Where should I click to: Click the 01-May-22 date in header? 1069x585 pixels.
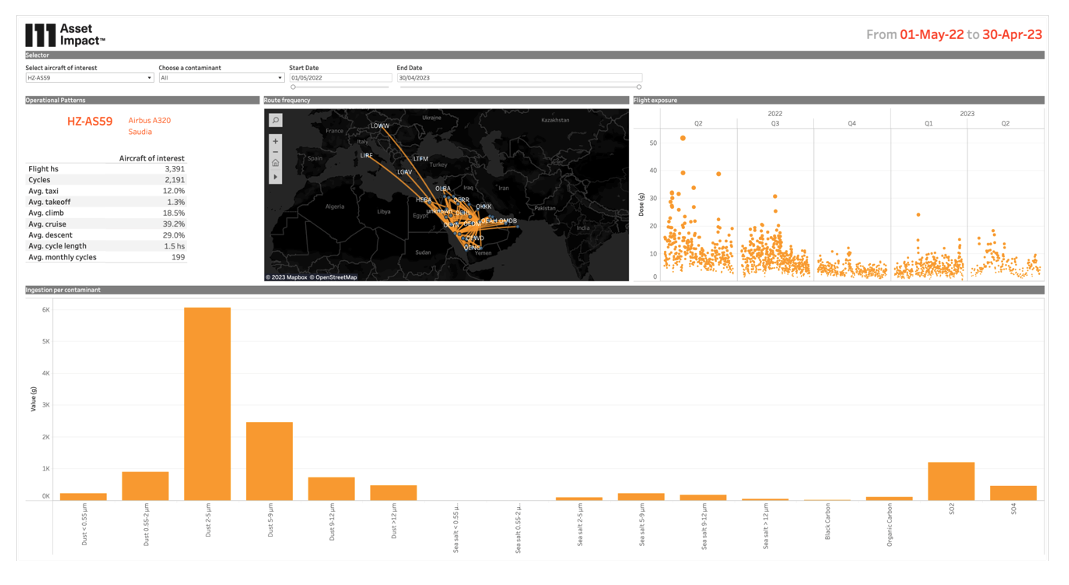tap(931, 35)
